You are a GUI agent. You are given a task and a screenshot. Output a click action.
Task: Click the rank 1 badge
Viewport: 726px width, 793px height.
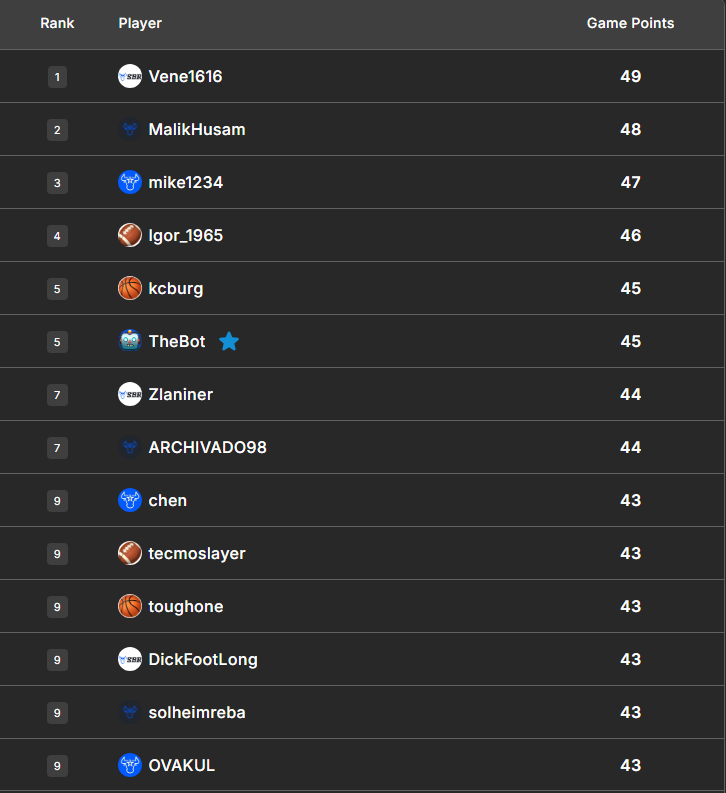[x=57, y=76]
